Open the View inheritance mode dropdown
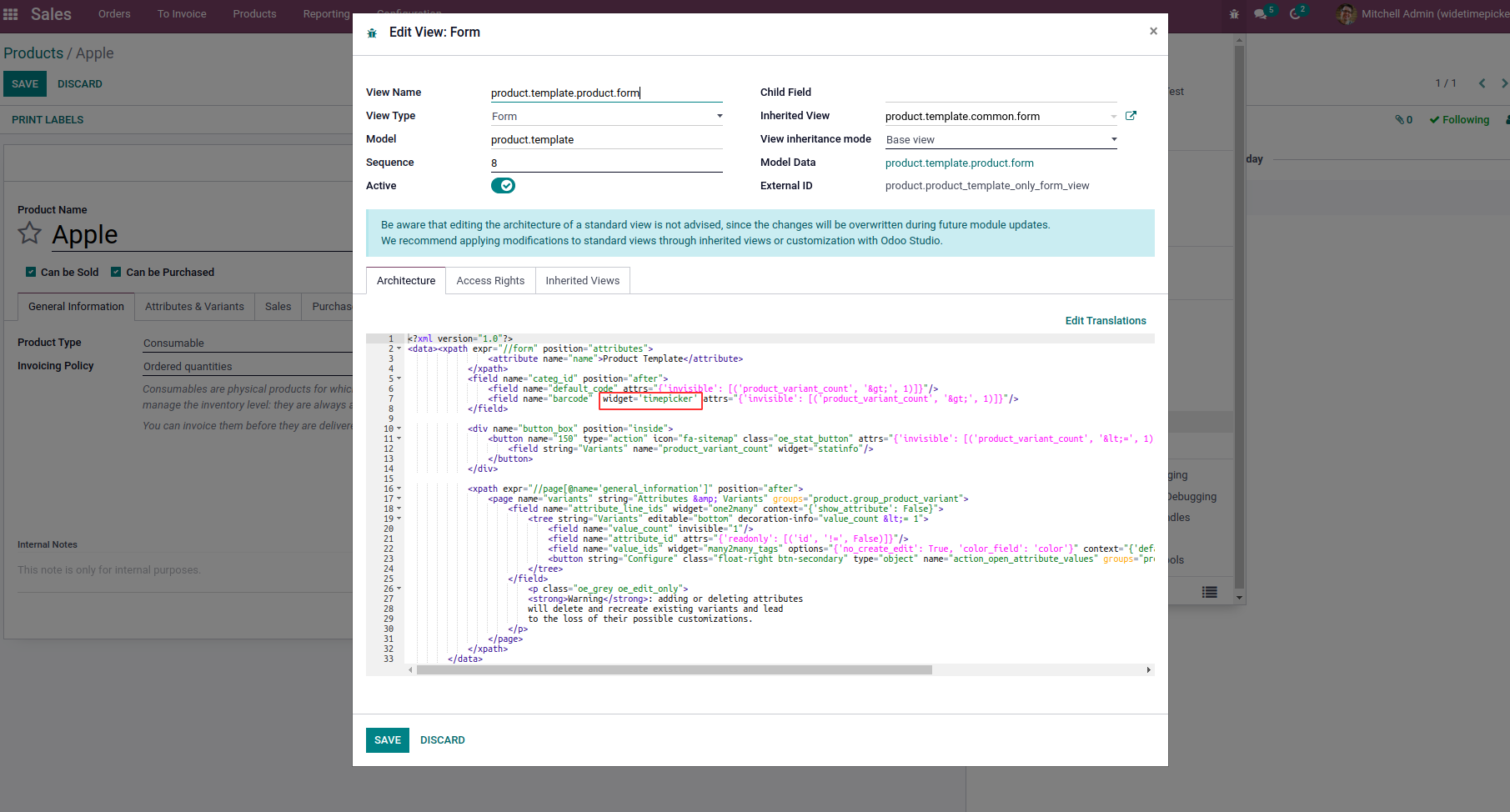1510x812 pixels. pyautogui.click(x=1001, y=140)
